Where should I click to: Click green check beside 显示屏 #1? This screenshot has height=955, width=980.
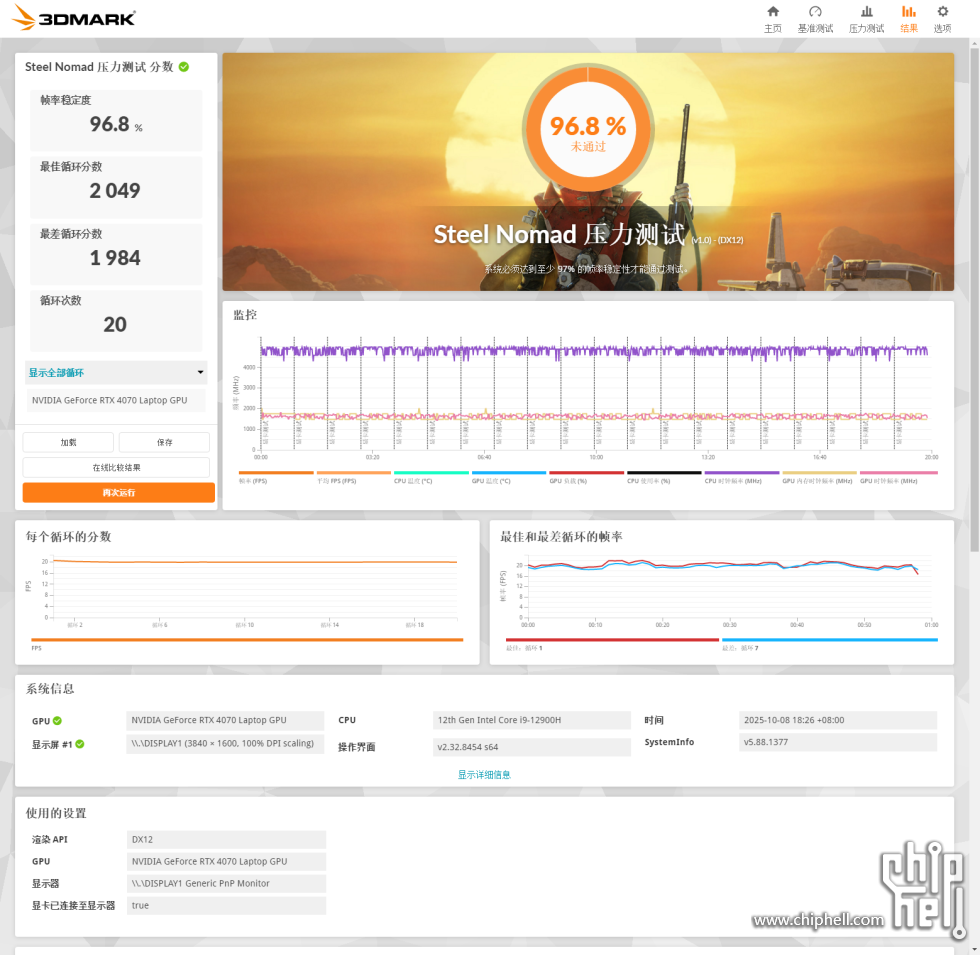[x=80, y=744]
